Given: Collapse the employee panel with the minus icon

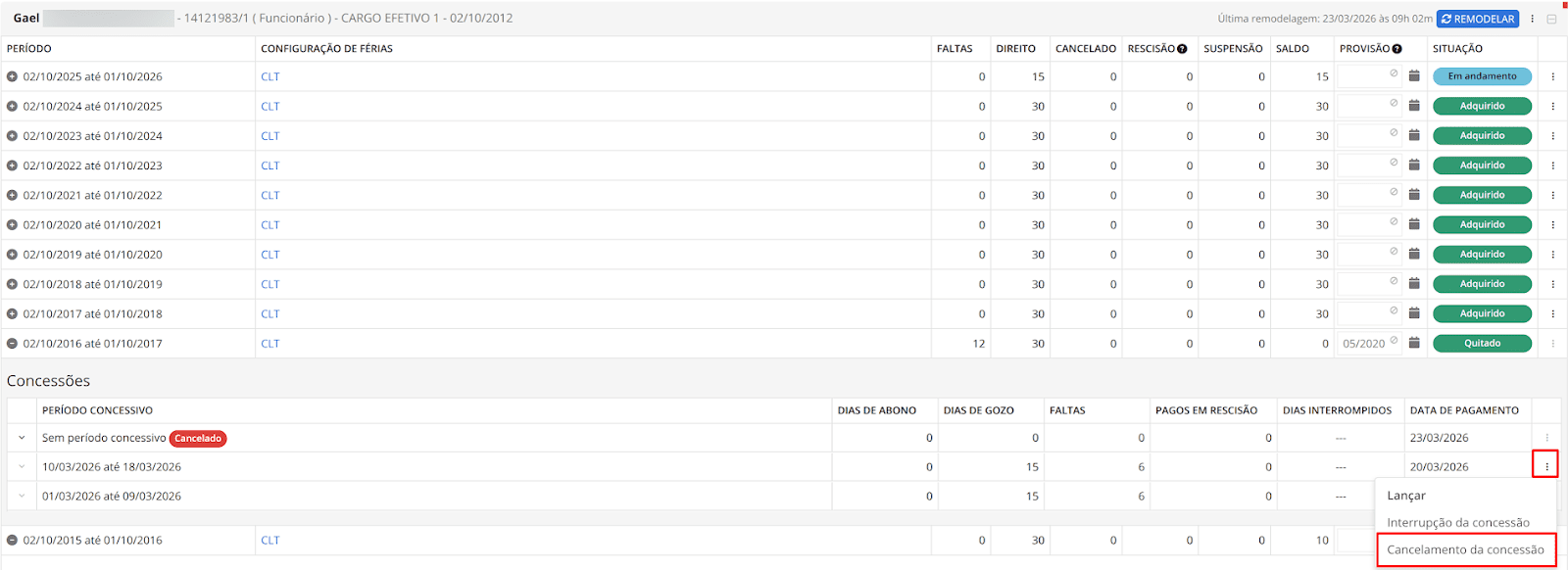Looking at the screenshot, I should (1551, 19).
